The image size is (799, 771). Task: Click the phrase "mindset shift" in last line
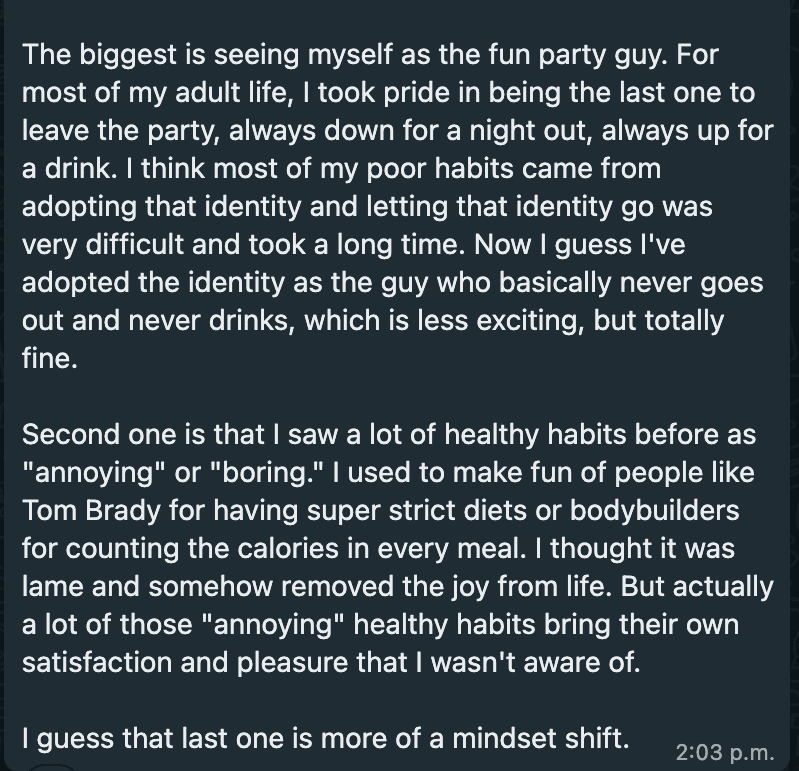(541, 738)
